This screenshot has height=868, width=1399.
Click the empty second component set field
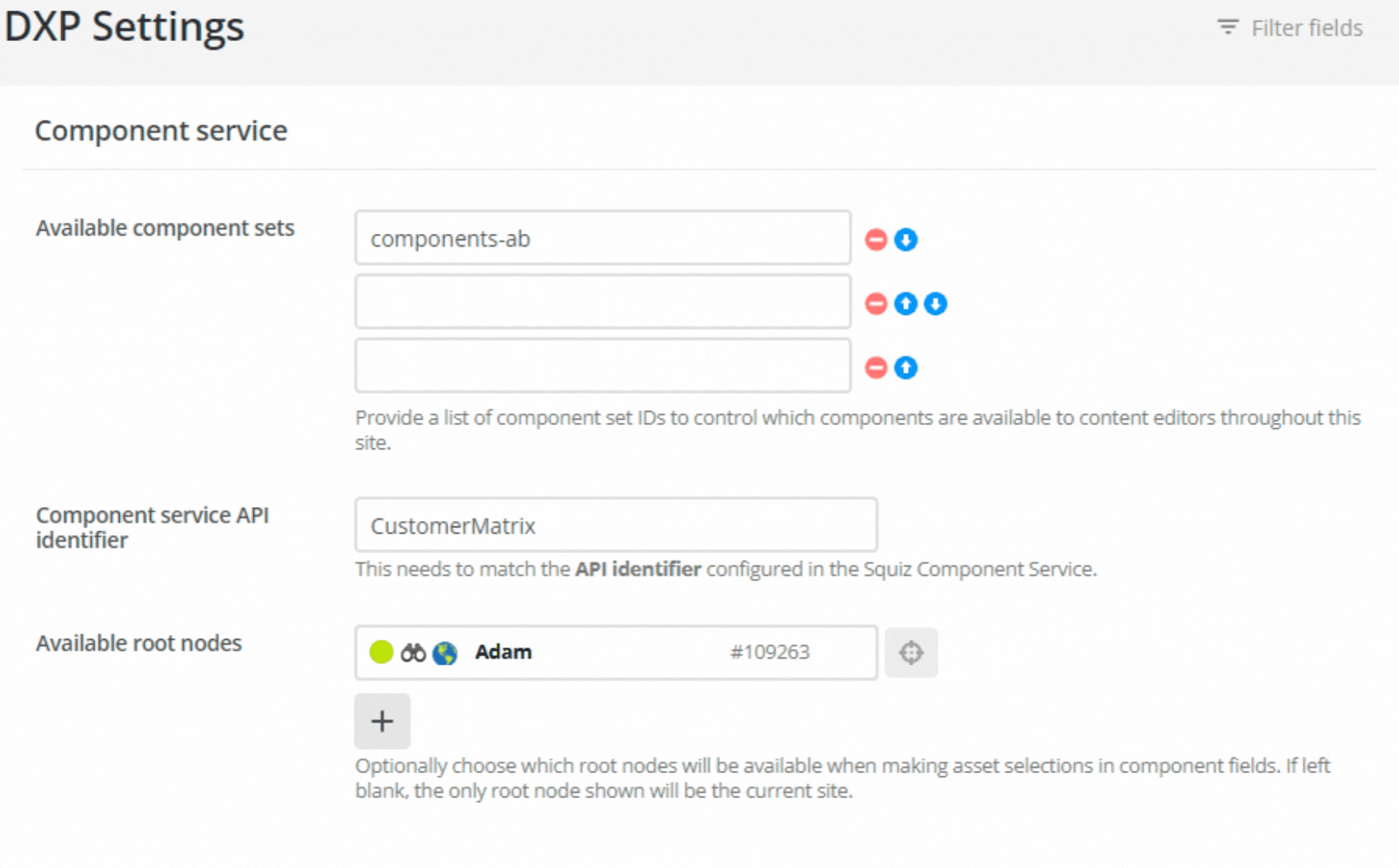point(601,301)
